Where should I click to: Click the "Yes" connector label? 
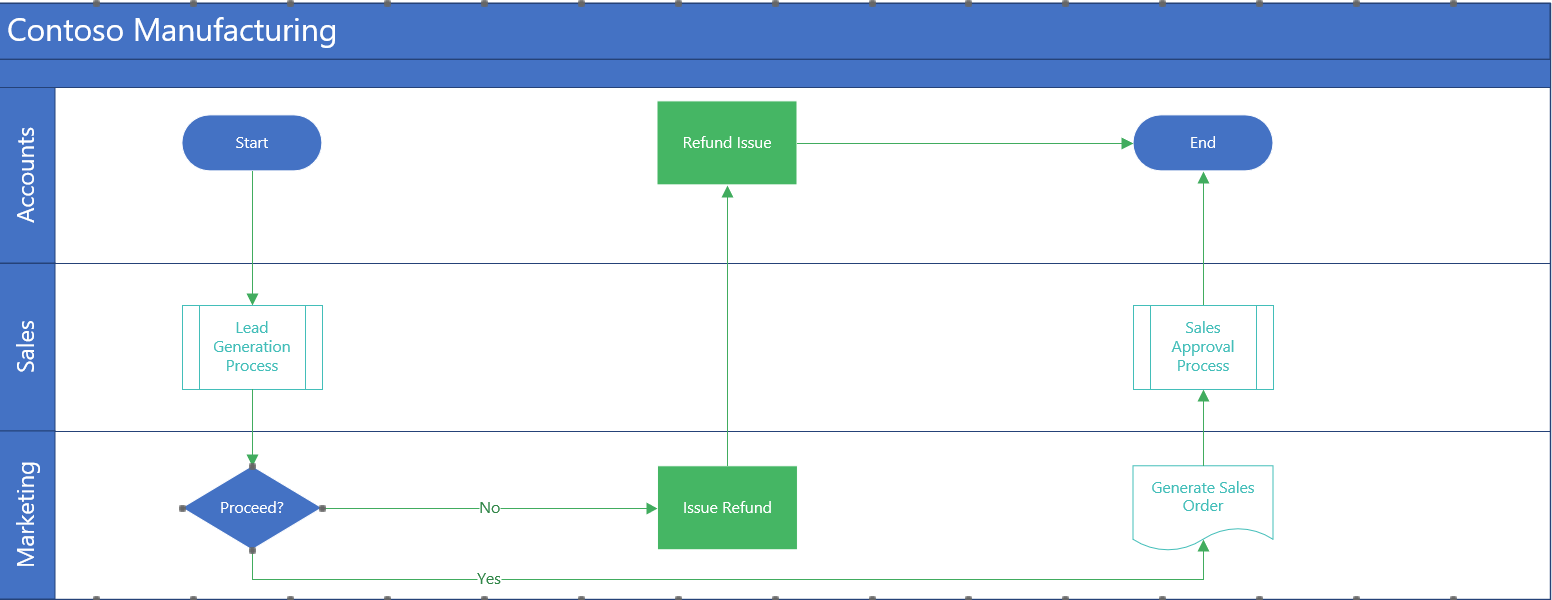[489, 579]
